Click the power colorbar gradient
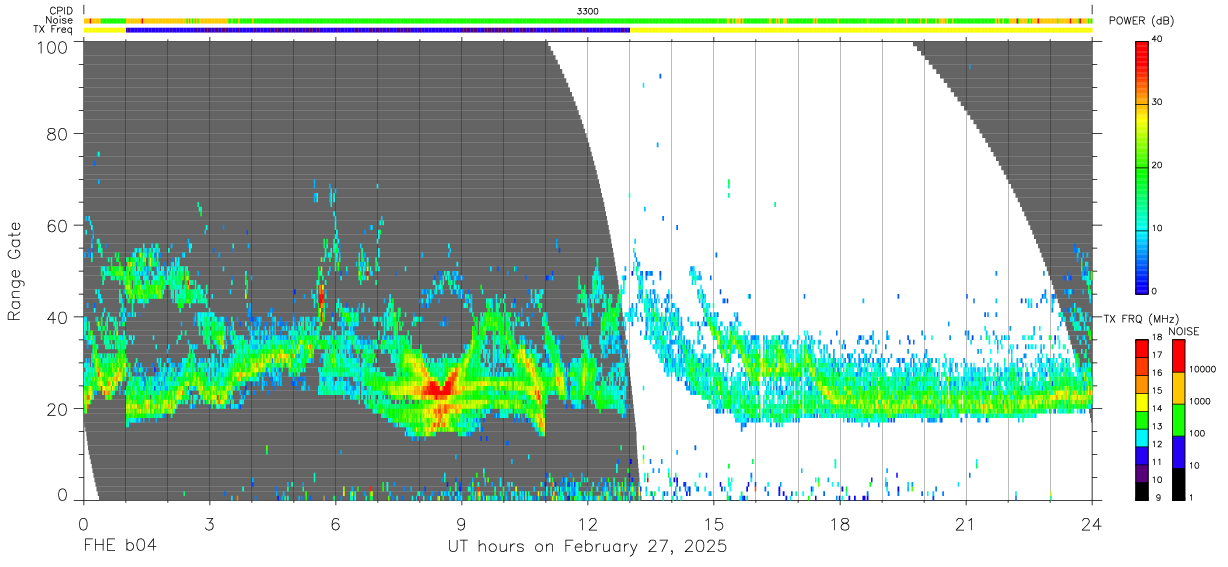 1141,166
